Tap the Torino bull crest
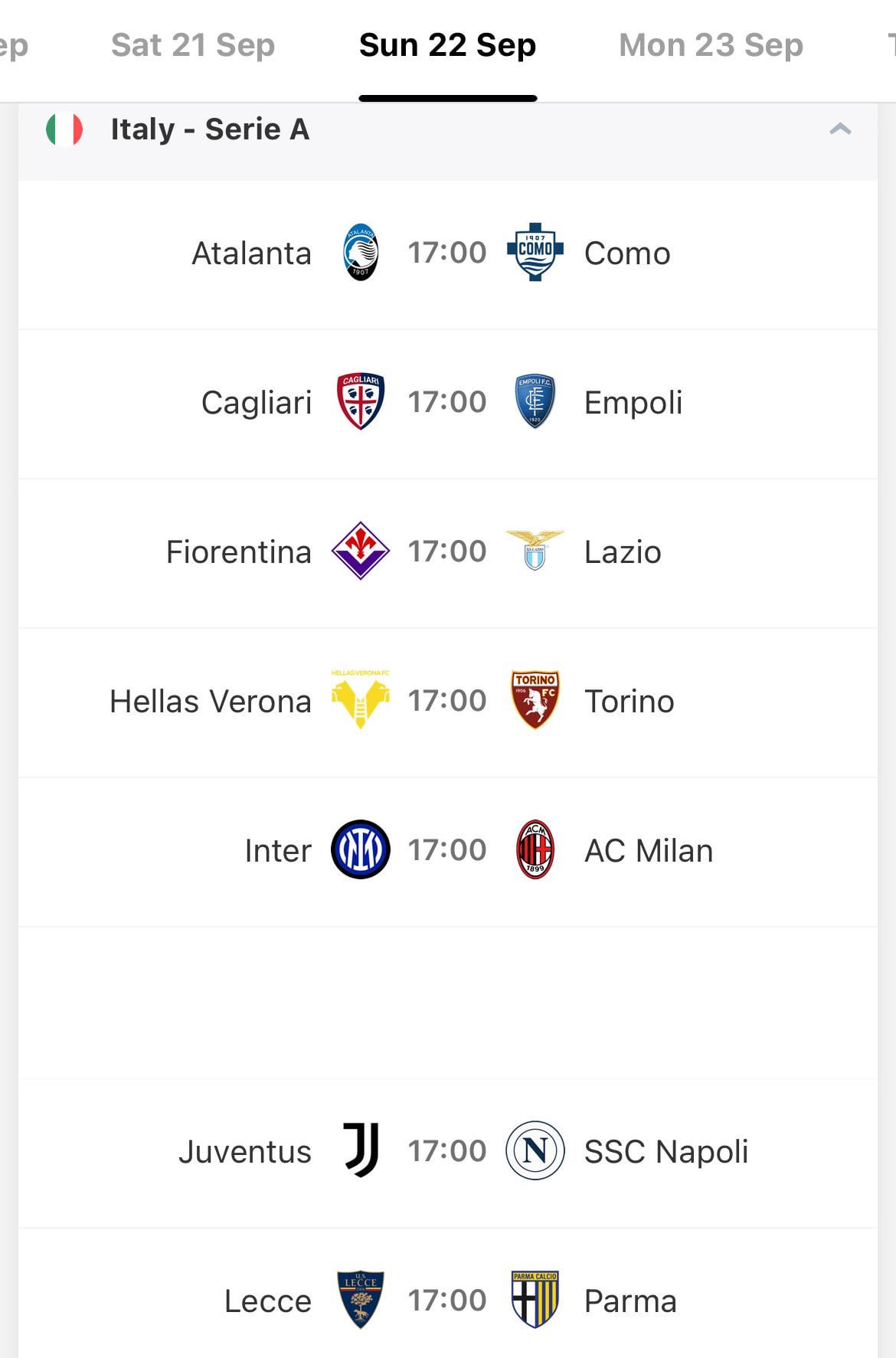 (535, 699)
